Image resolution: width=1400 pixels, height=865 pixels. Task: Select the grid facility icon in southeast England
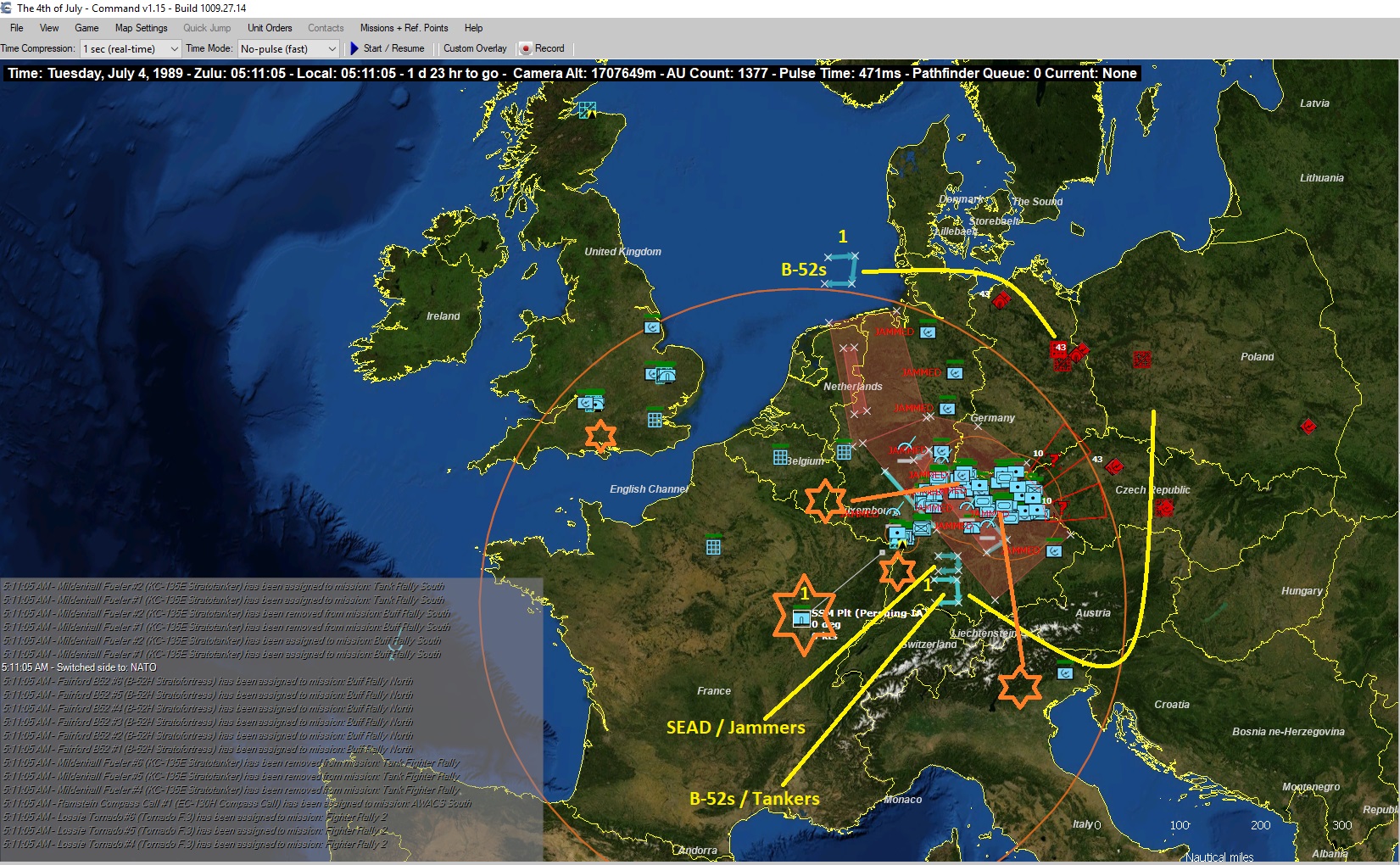coord(655,419)
